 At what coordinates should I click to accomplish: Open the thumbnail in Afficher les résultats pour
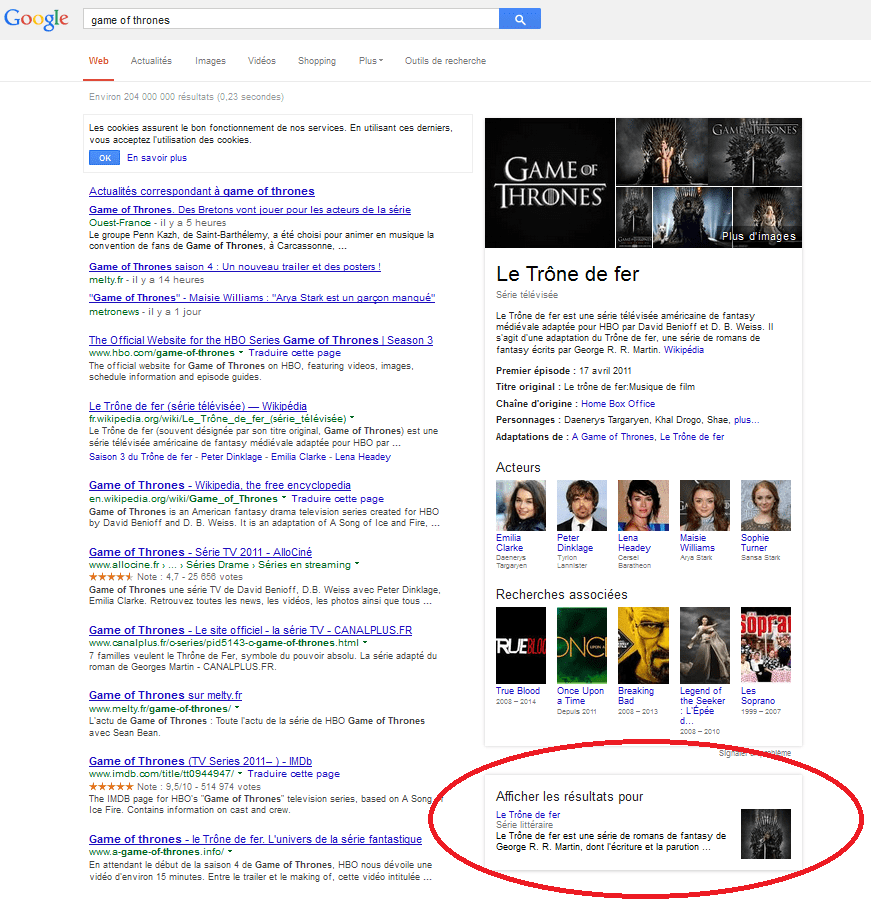click(765, 834)
